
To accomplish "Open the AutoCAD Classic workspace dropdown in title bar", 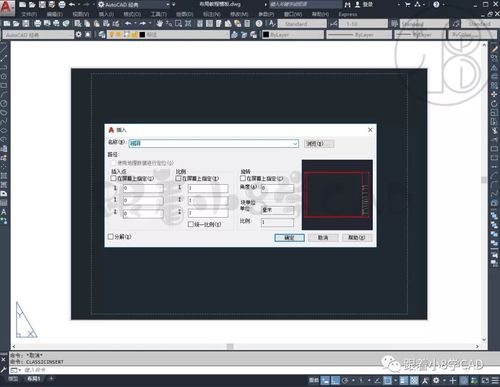I will [x=168, y=4].
